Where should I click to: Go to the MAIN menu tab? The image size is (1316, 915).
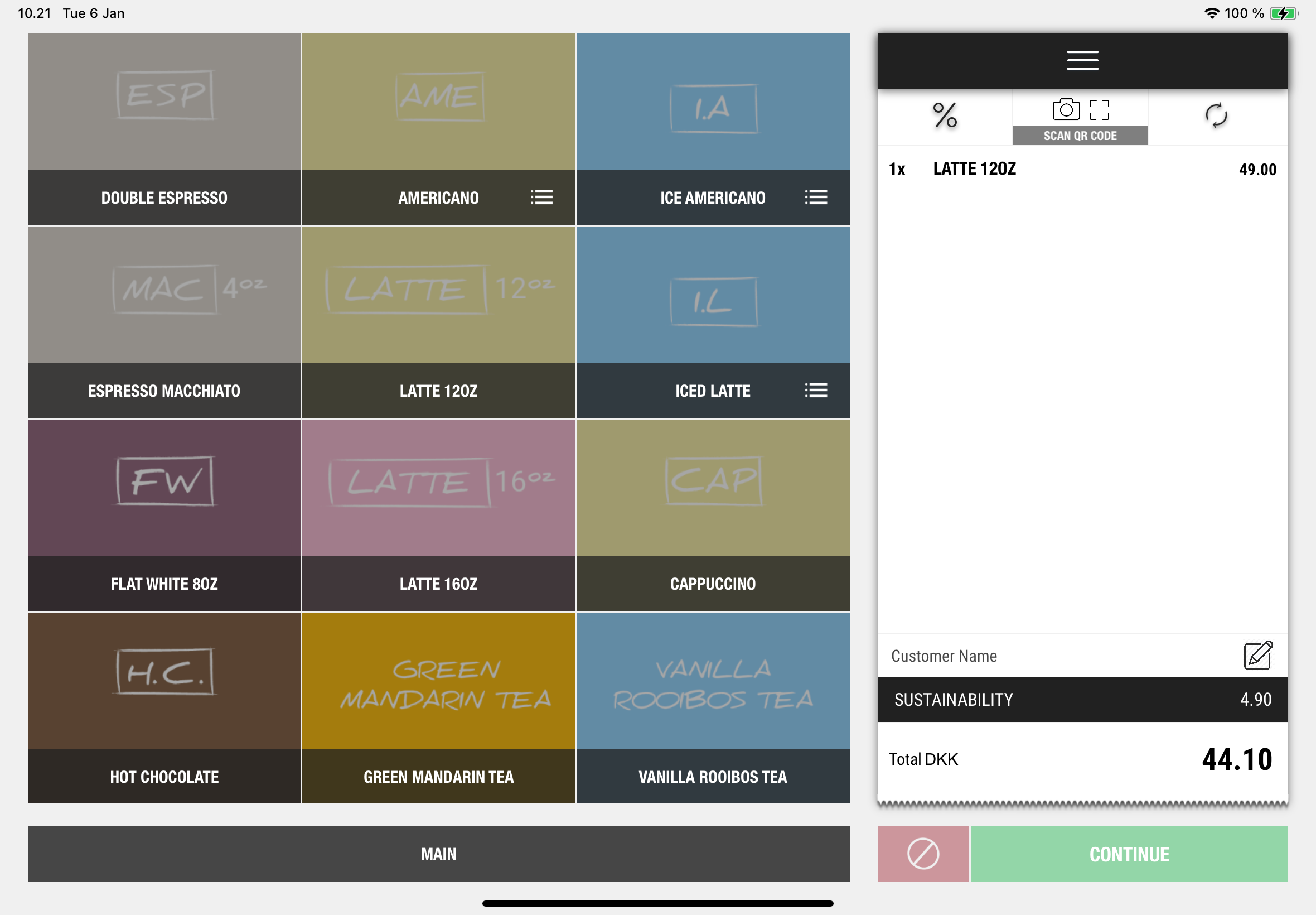438,853
